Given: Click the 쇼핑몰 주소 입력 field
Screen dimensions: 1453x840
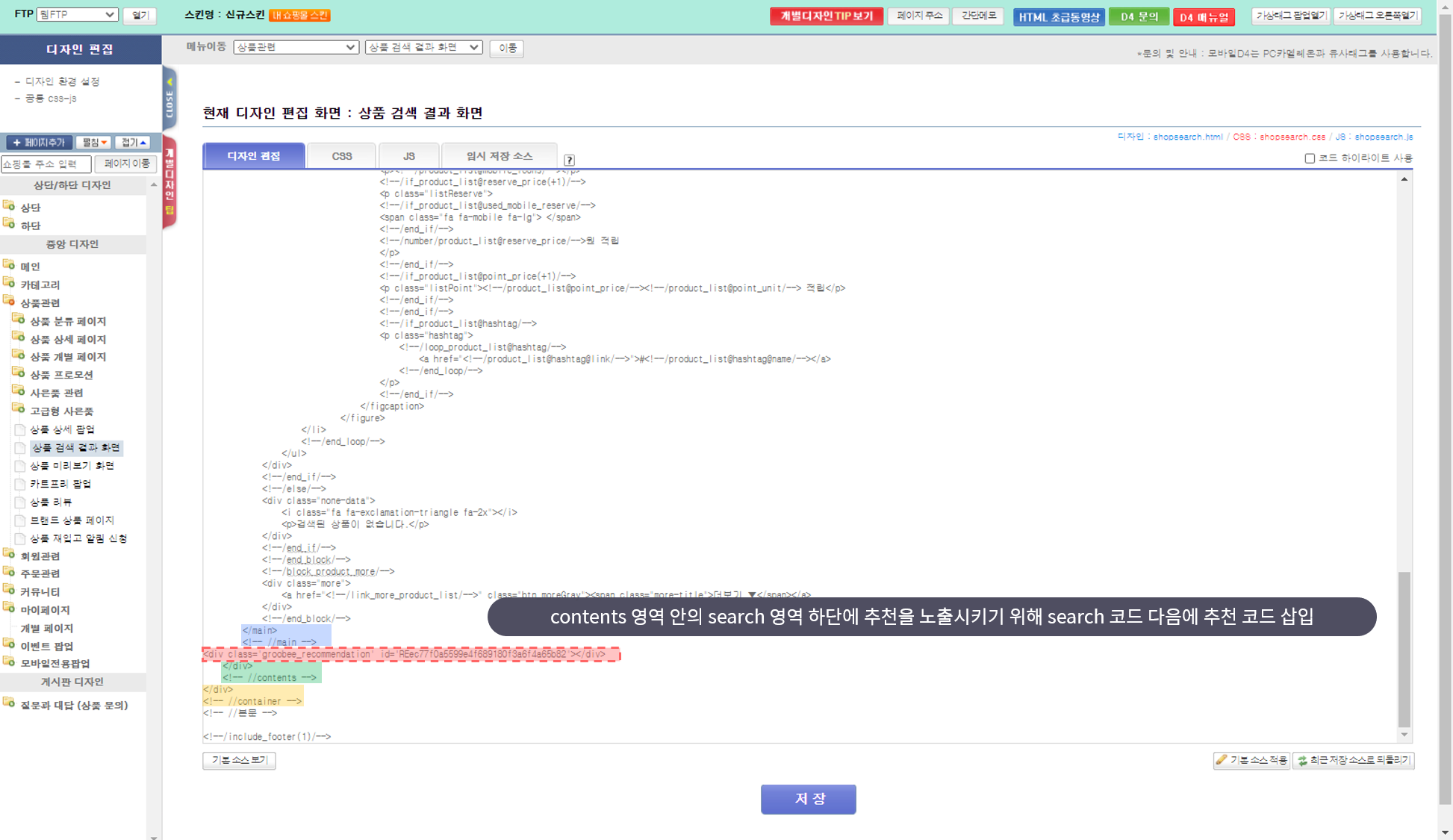Looking at the screenshot, I should click(x=46, y=164).
